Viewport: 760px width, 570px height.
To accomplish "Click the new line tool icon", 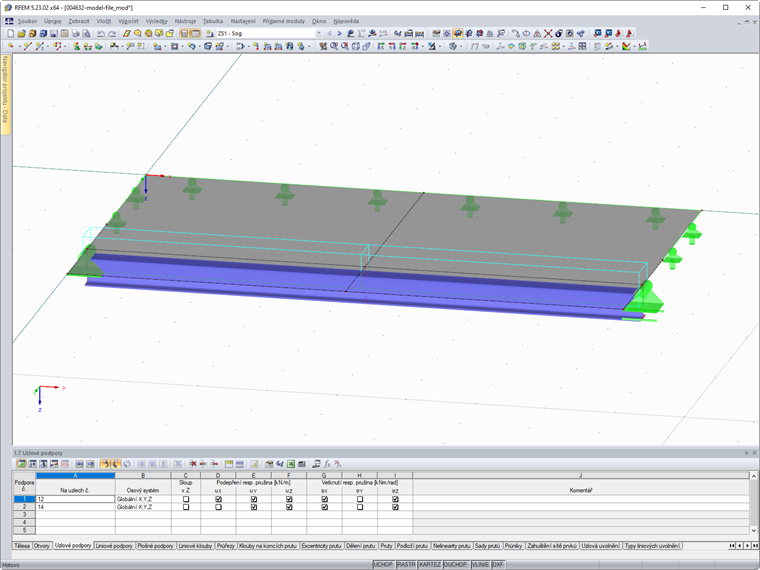I will click(27, 46).
